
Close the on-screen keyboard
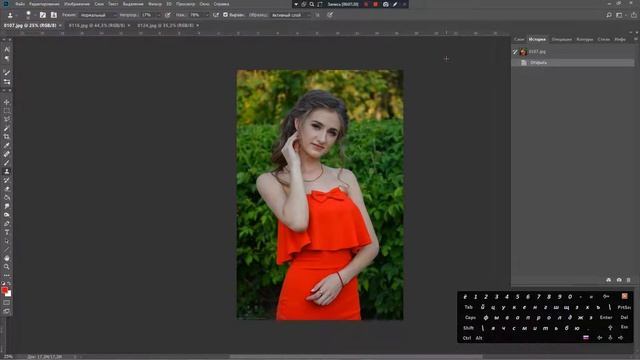coord(624,296)
